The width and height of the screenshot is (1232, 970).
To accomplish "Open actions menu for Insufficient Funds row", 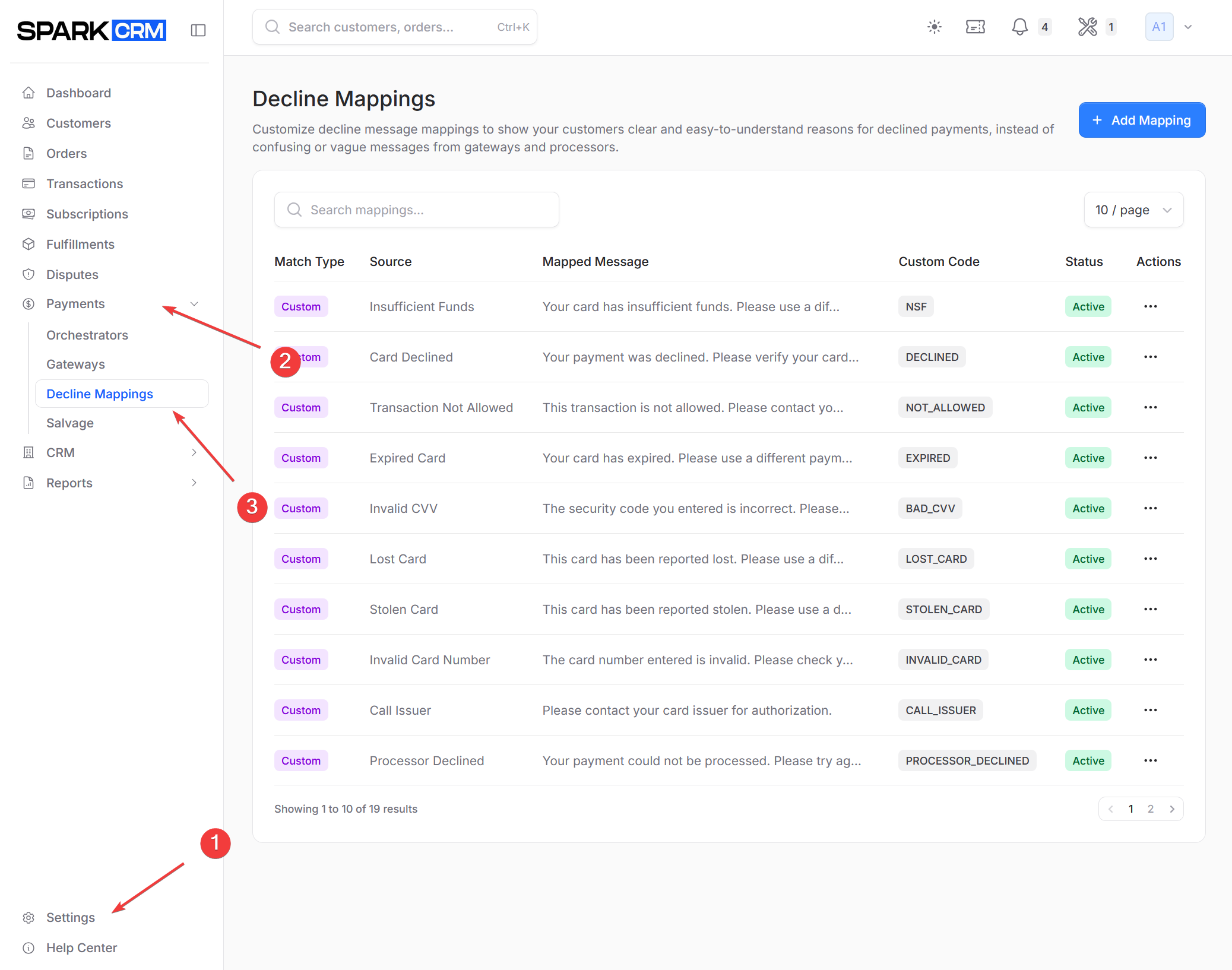I will [1151, 306].
